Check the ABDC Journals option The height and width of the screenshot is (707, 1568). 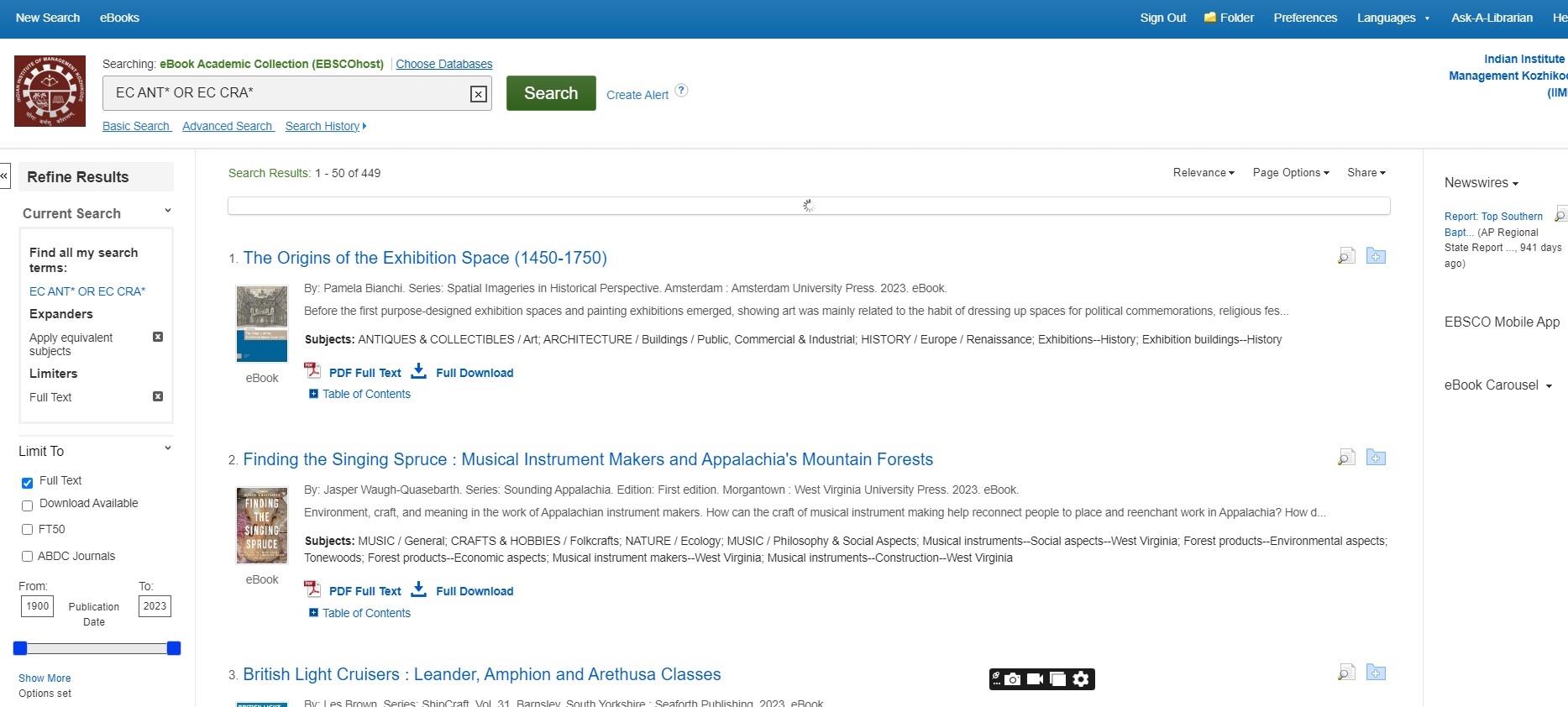pos(28,556)
